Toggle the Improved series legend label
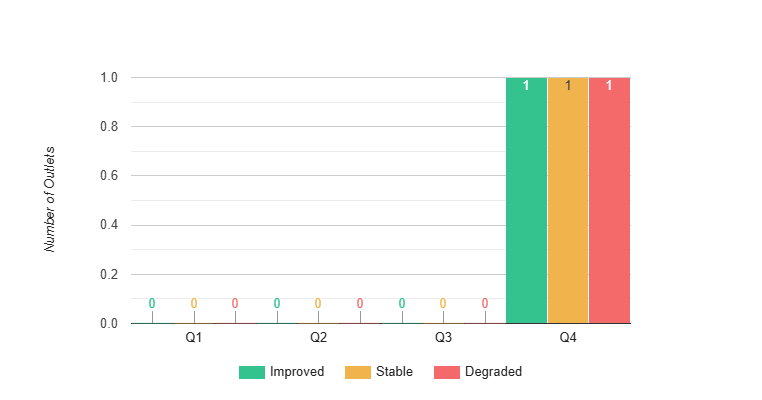Image resolution: width=762 pixels, height=400 pixels. click(x=297, y=372)
